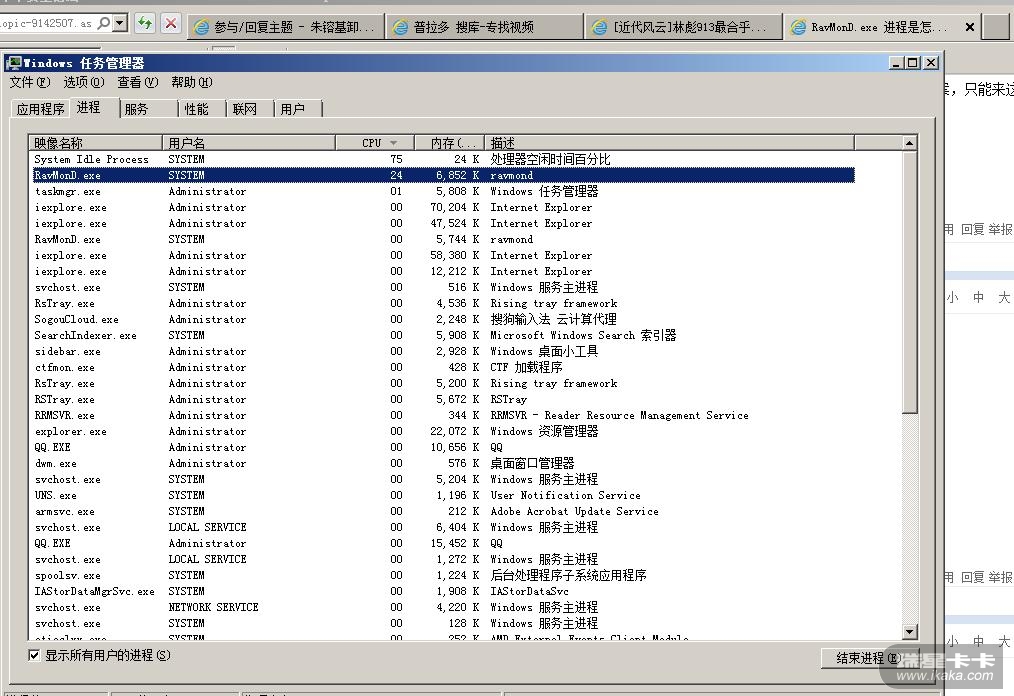Image resolution: width=1014 pixels, height=696 pixels.
Task: Select the svchost.exe row owned by NETWORK SERVICE
Action: point(444,607)
